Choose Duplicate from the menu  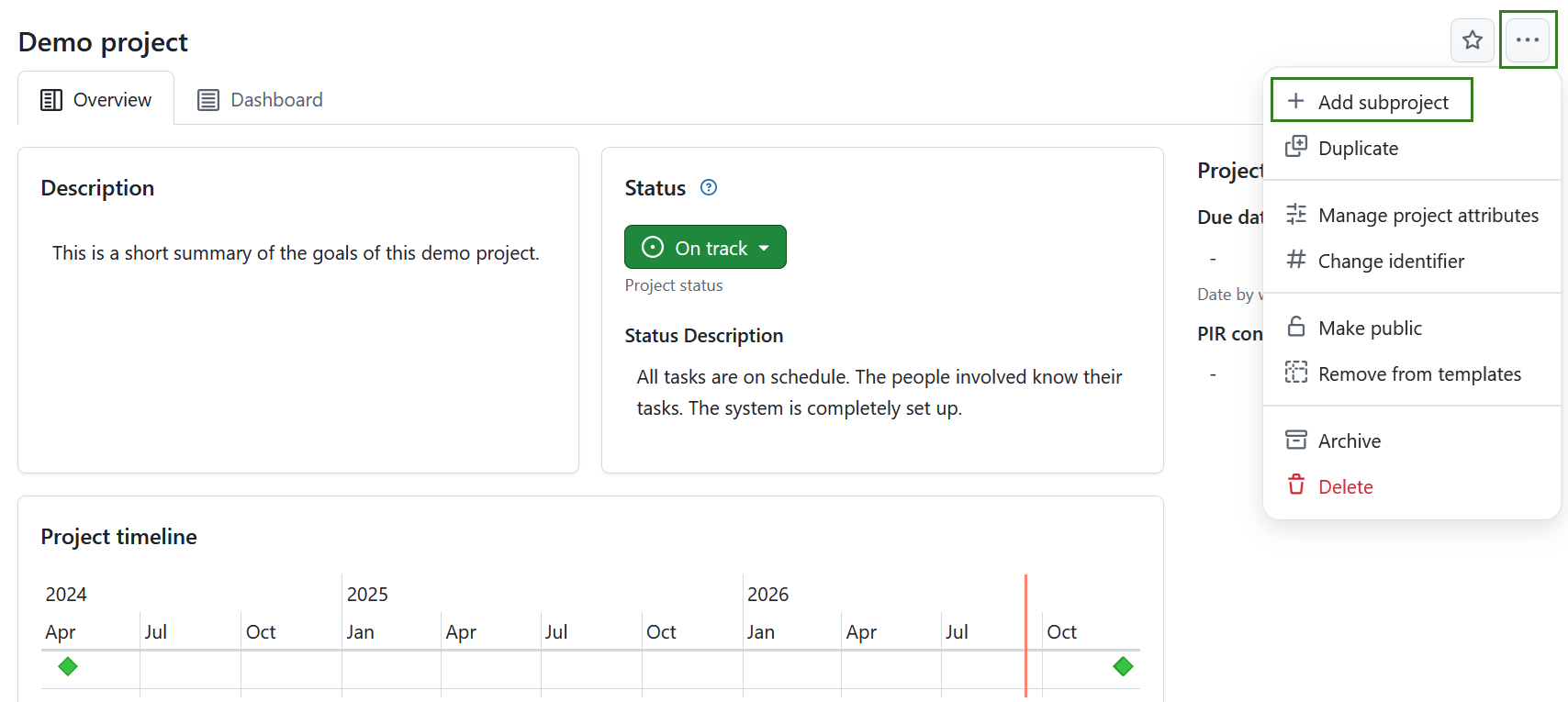[x=1412, y=148]
